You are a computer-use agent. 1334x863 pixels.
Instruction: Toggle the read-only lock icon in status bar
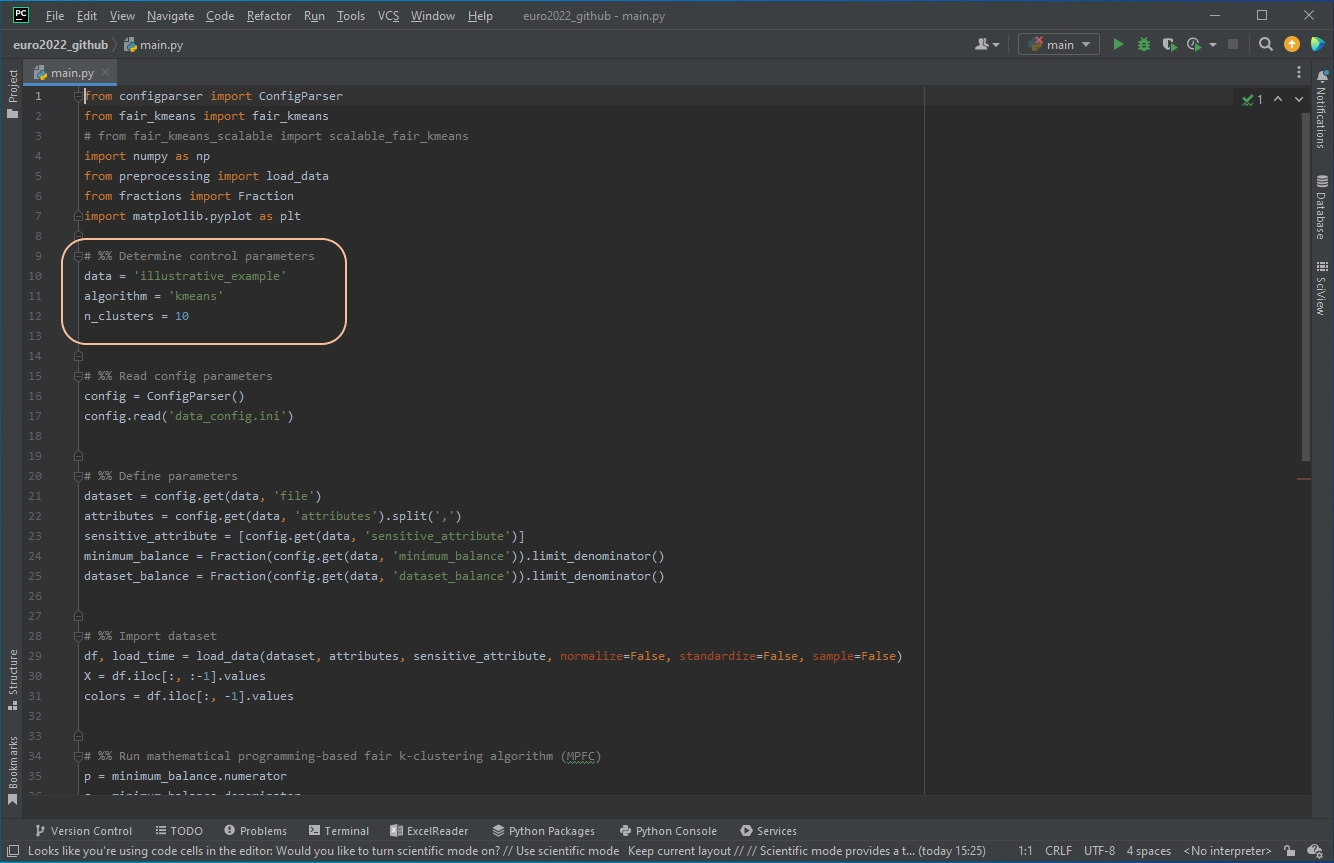[1290, 851]
